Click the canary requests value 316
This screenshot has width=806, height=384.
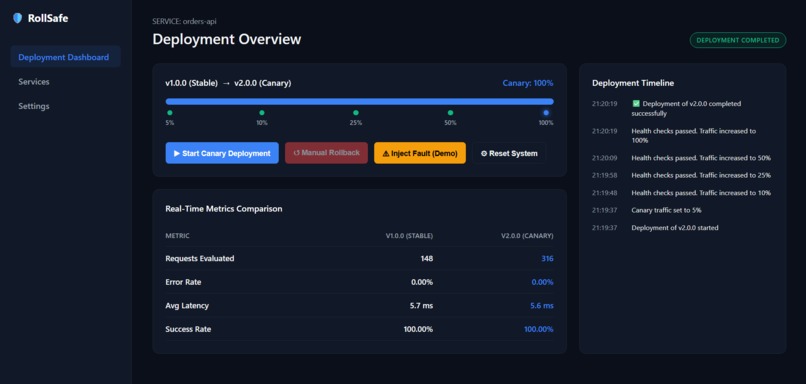click(547, 259)
